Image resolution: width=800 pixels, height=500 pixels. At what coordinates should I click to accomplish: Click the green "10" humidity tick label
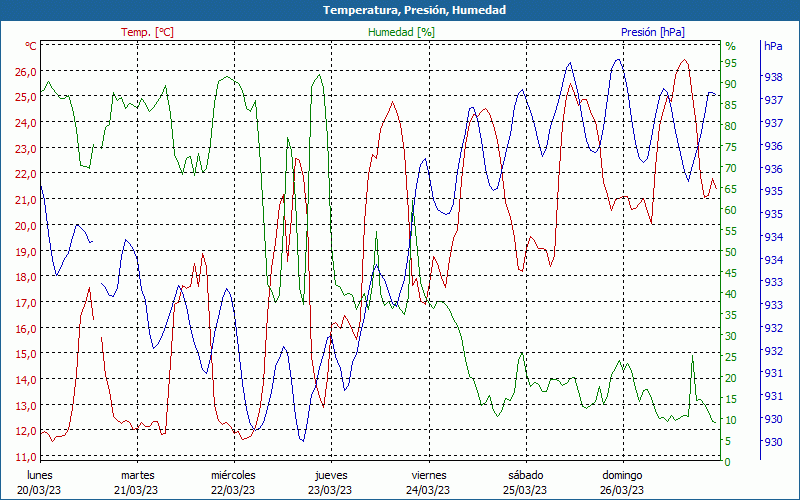731,420
